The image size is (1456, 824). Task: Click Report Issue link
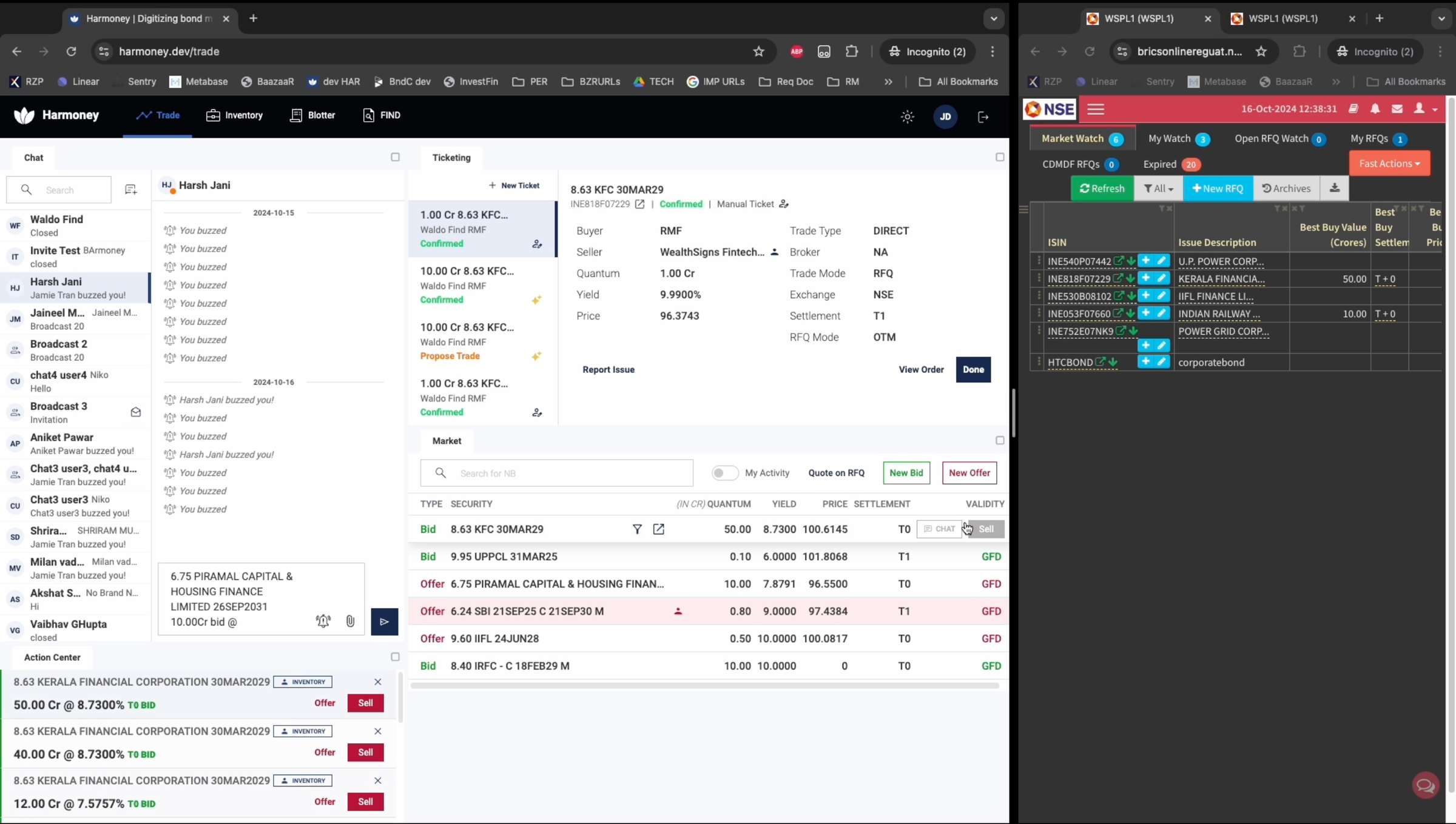608,369
